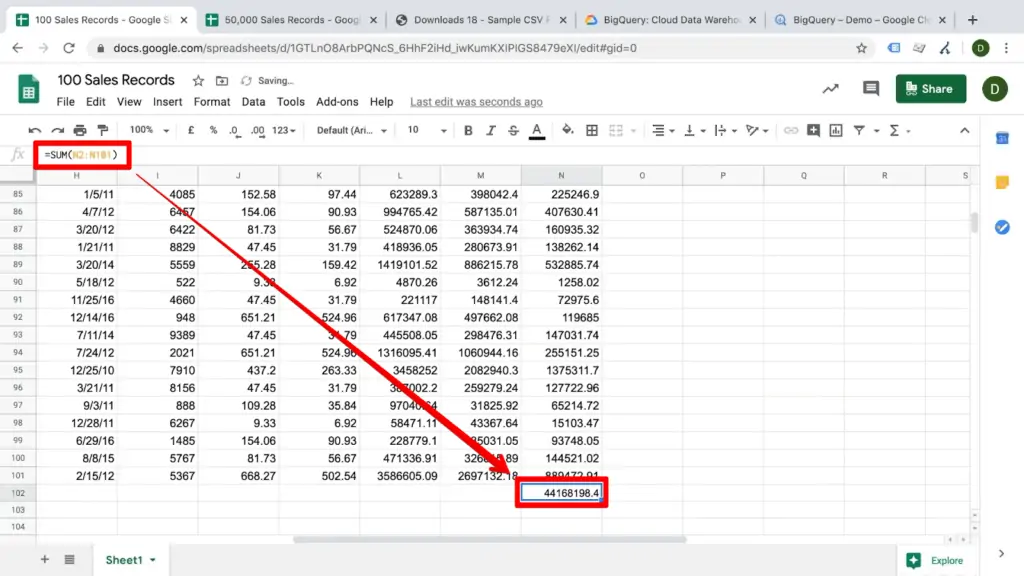Insert a comment from the toolbar
Screen dimensions: 1024x576
[813, 130]
